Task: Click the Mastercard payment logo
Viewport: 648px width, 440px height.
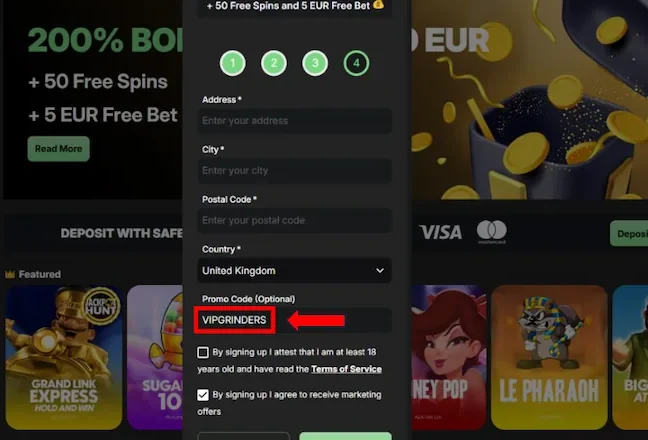Action: tap(491, 231)
